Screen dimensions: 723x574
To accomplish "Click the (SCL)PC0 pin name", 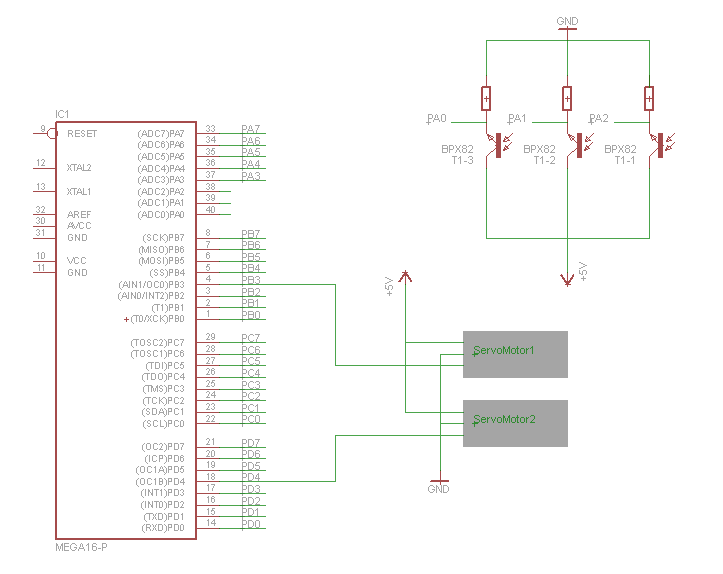I will click(x=163, y=424).
